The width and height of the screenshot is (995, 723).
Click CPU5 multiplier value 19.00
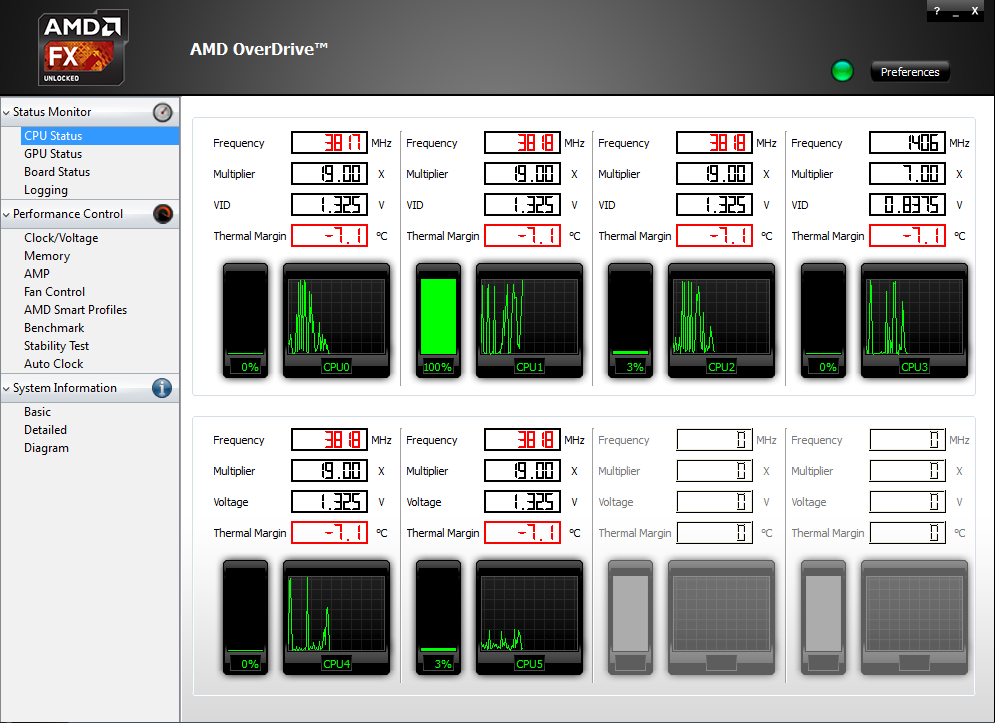tap(522, 471)
